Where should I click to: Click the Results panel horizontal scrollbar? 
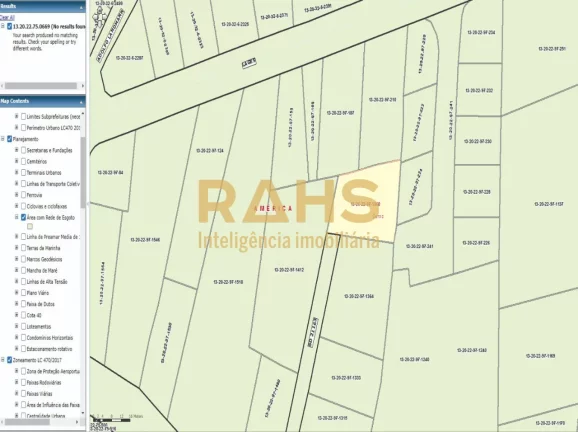coord(41,86)
